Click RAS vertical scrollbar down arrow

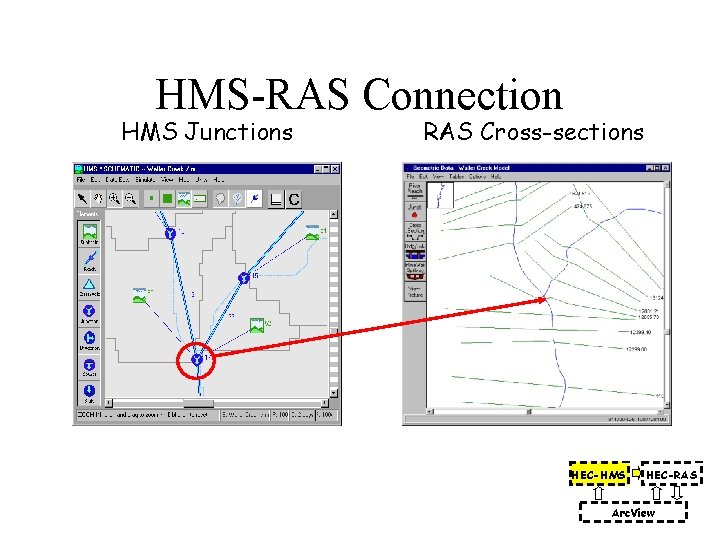(667, 406)
